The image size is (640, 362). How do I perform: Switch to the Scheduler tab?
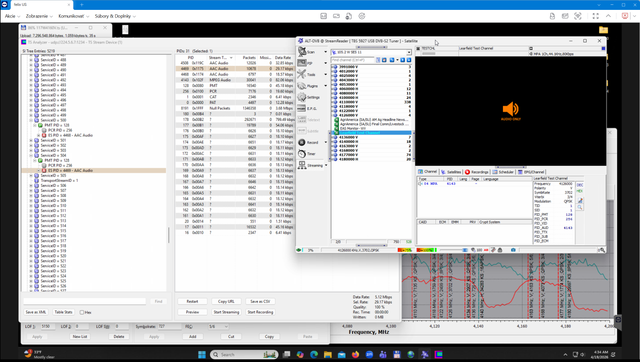click(x=503, y=172)
